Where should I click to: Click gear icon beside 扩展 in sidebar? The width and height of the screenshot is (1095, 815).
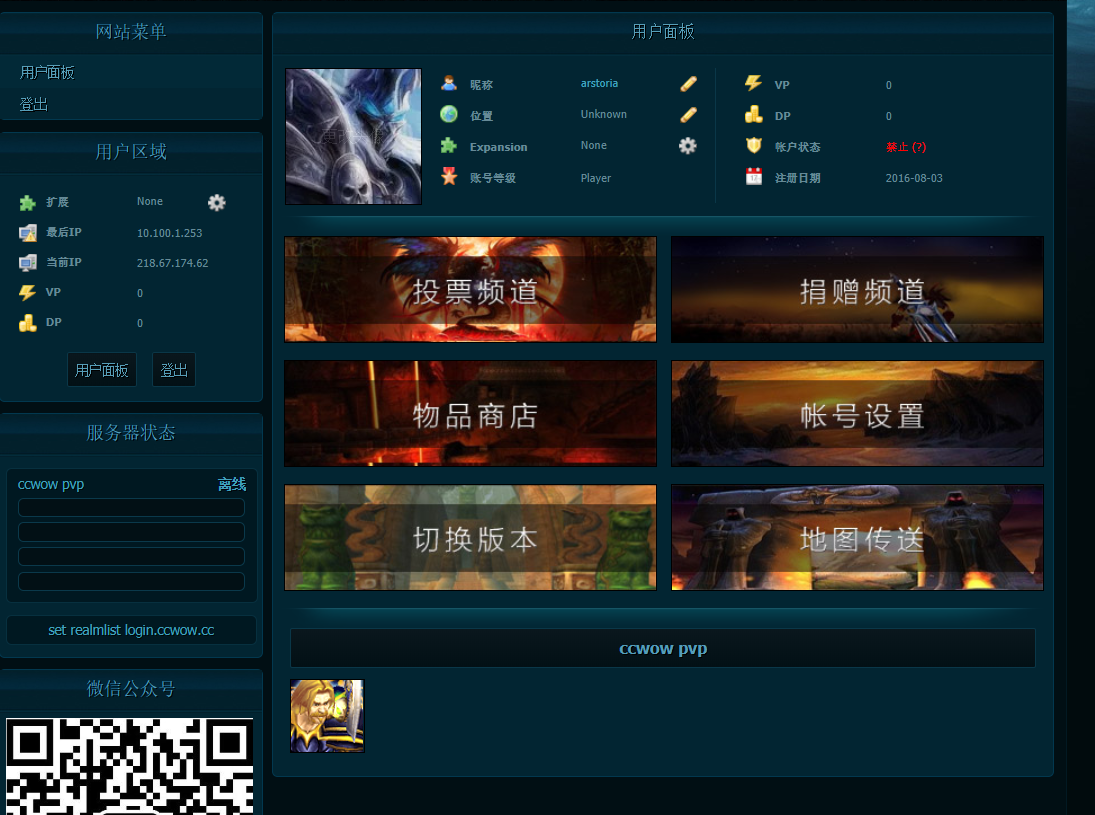click(217, 203)
